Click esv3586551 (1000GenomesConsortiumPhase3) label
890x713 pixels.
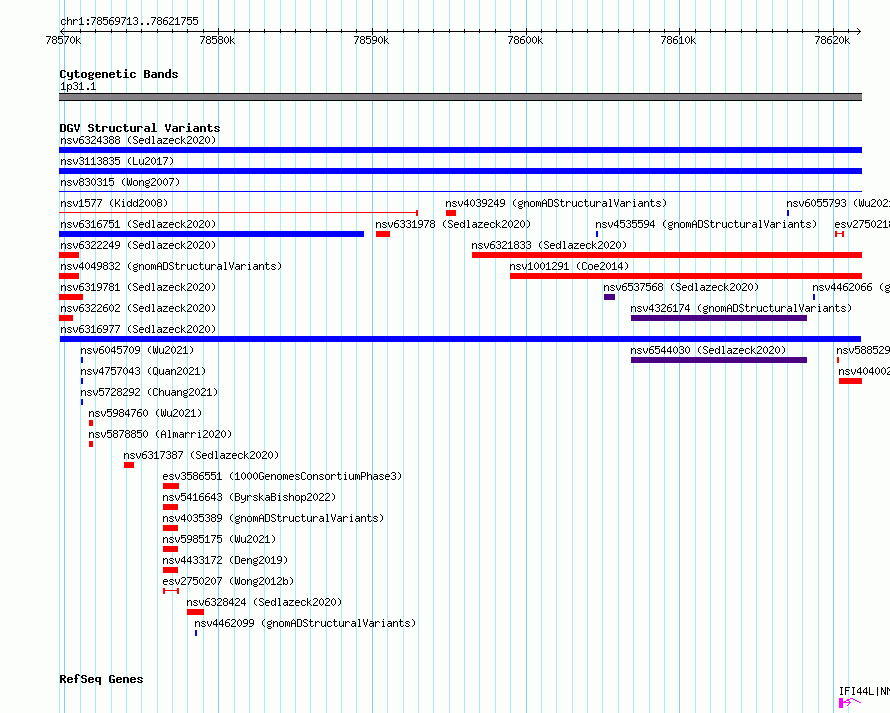click(282, 476)
